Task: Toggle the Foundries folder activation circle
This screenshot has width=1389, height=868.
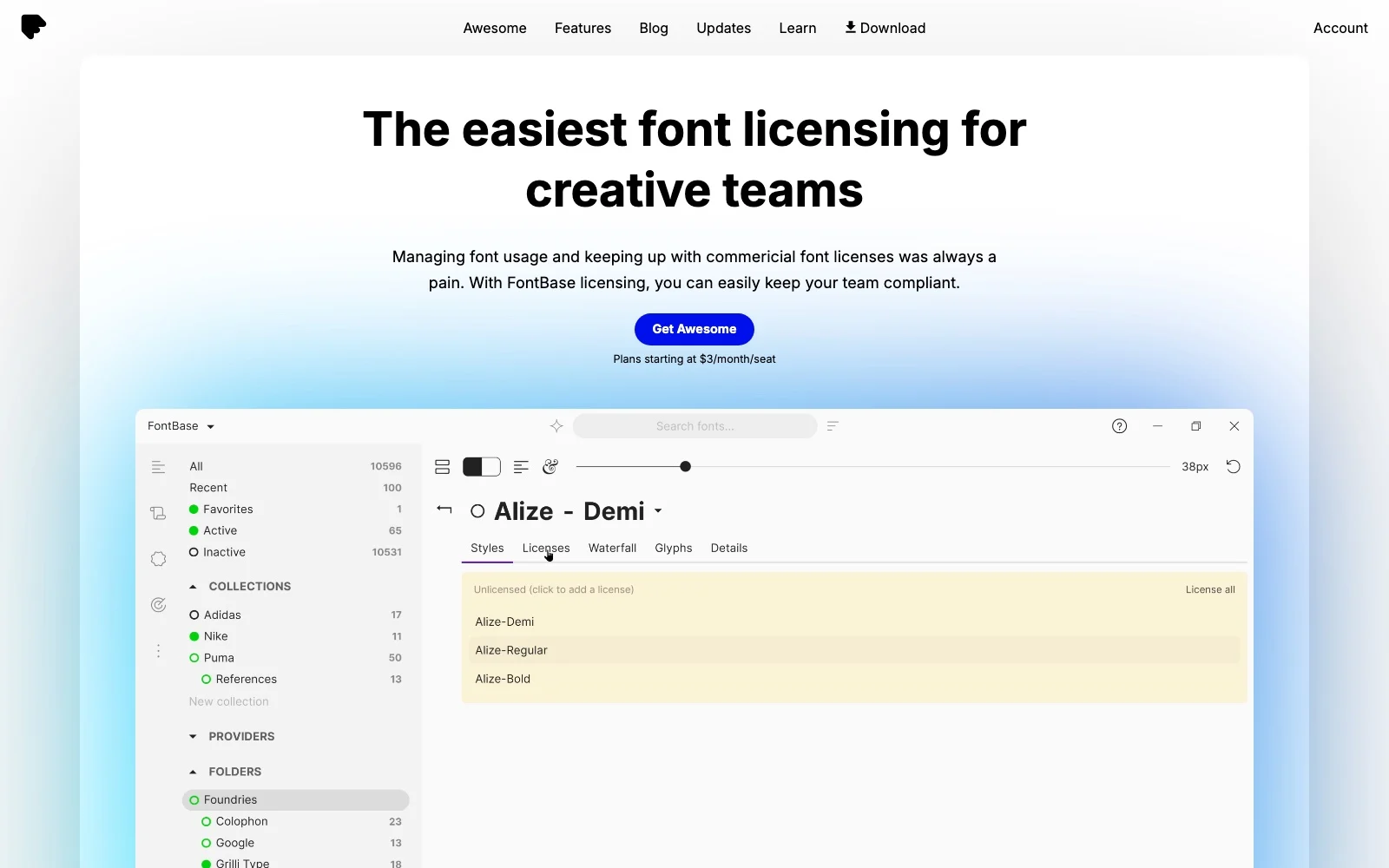Action: [x=194, y=799]
